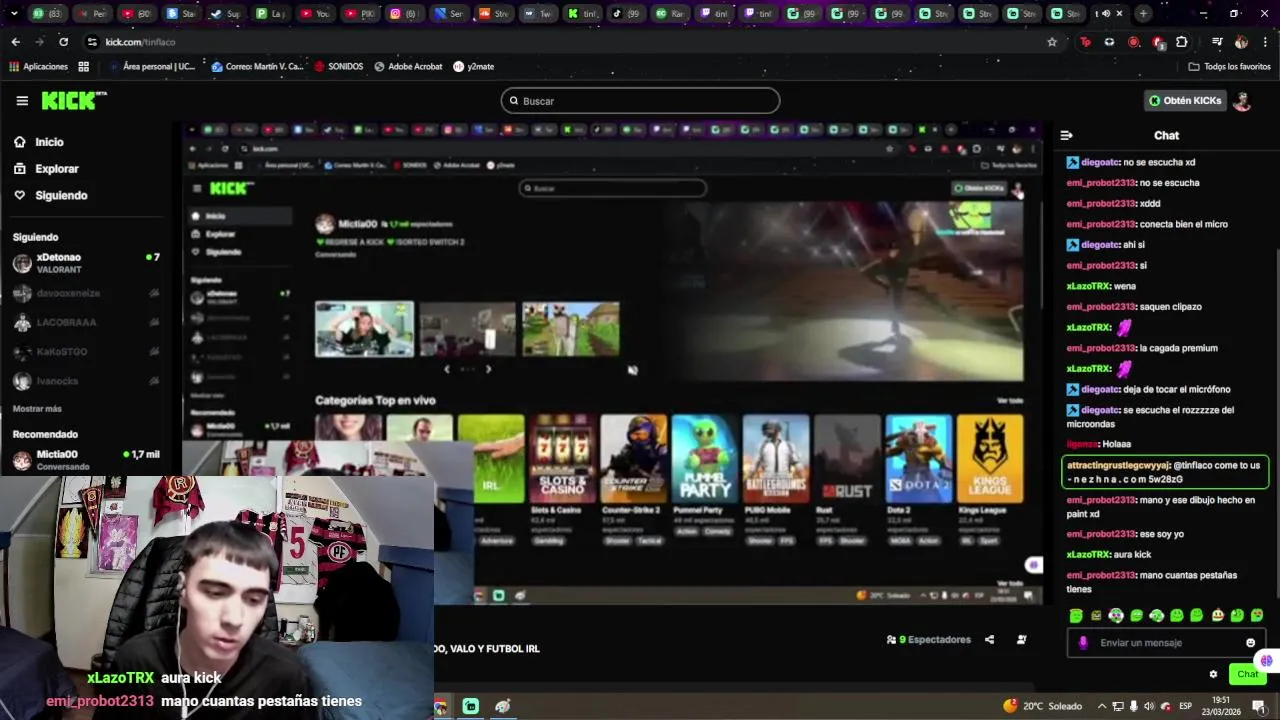Show hidden system tray icons
Image resolution: width=1280 pixels, height=720 pixels.
tap(1103, 706)
